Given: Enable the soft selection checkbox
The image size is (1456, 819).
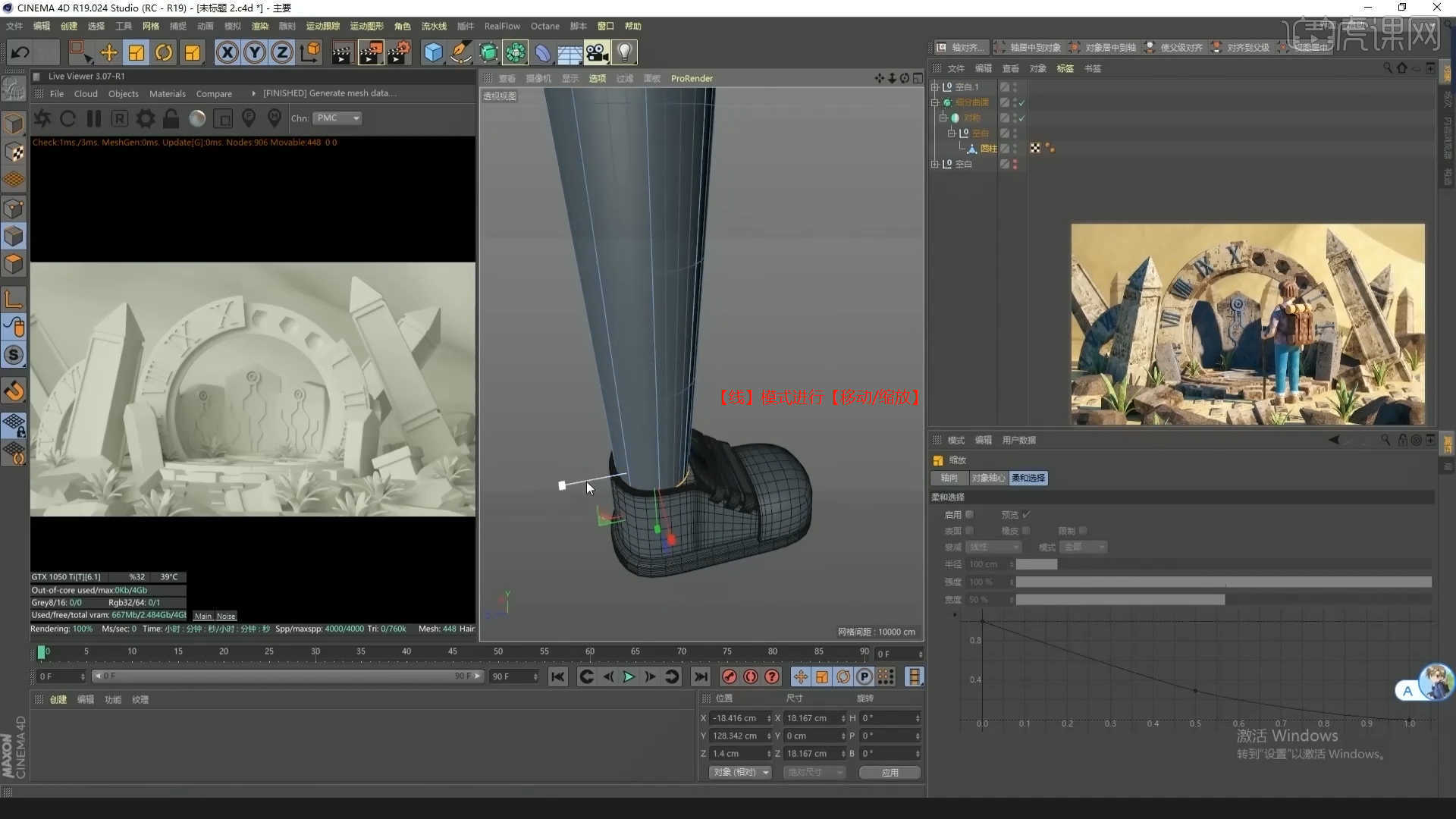Looking at the screenshot, I should [x=969, y=515].
